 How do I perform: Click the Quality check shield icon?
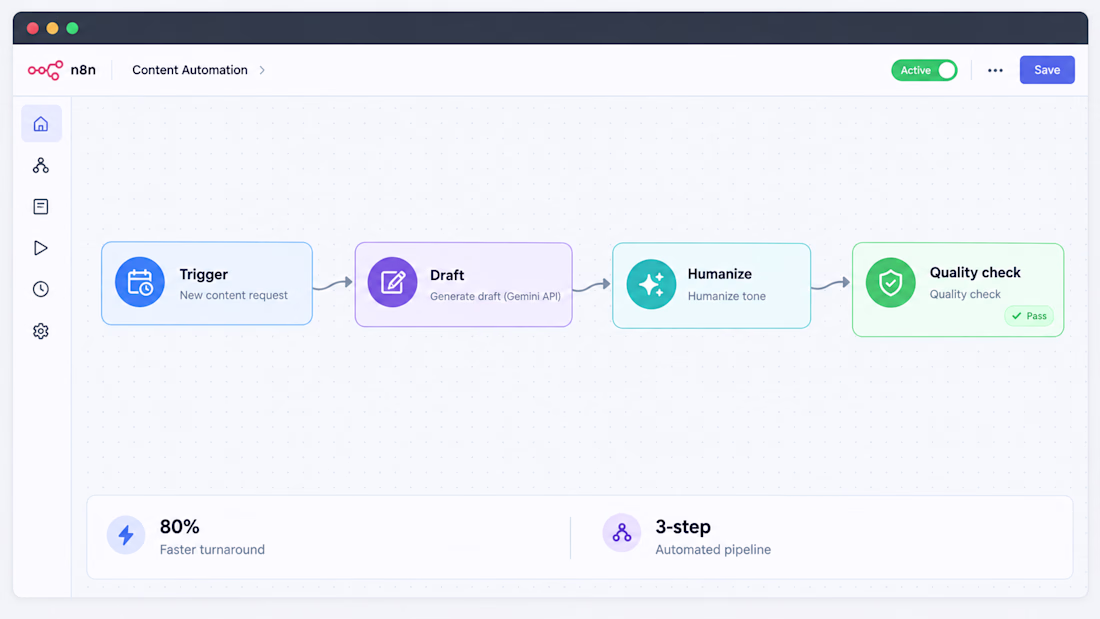[x=890, y=283]
